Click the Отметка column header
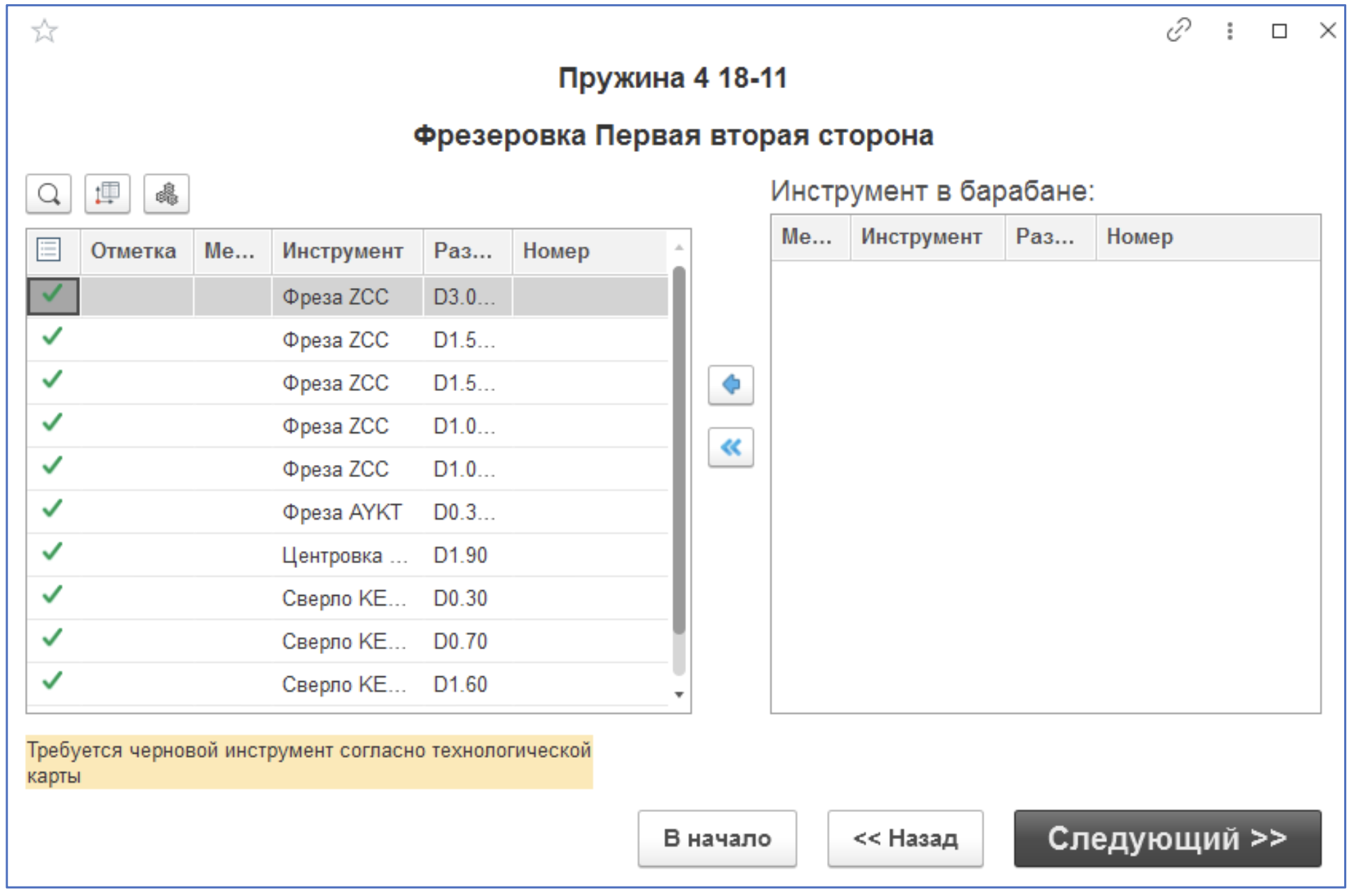Image resolution: width=1353 pixels, height=896 pixels. coord(135,250)
